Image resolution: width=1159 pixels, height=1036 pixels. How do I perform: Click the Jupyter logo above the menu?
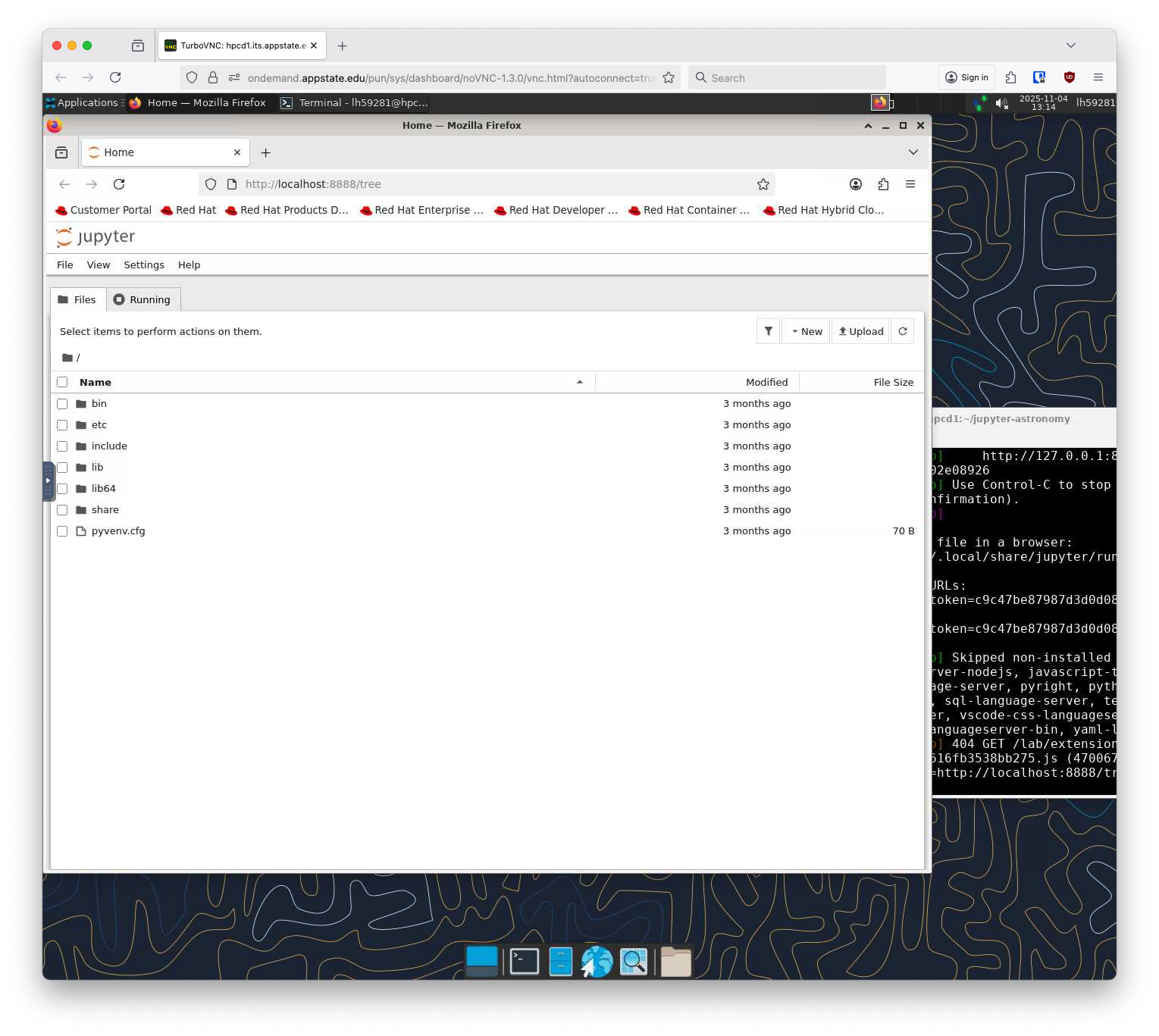point(64,237)
